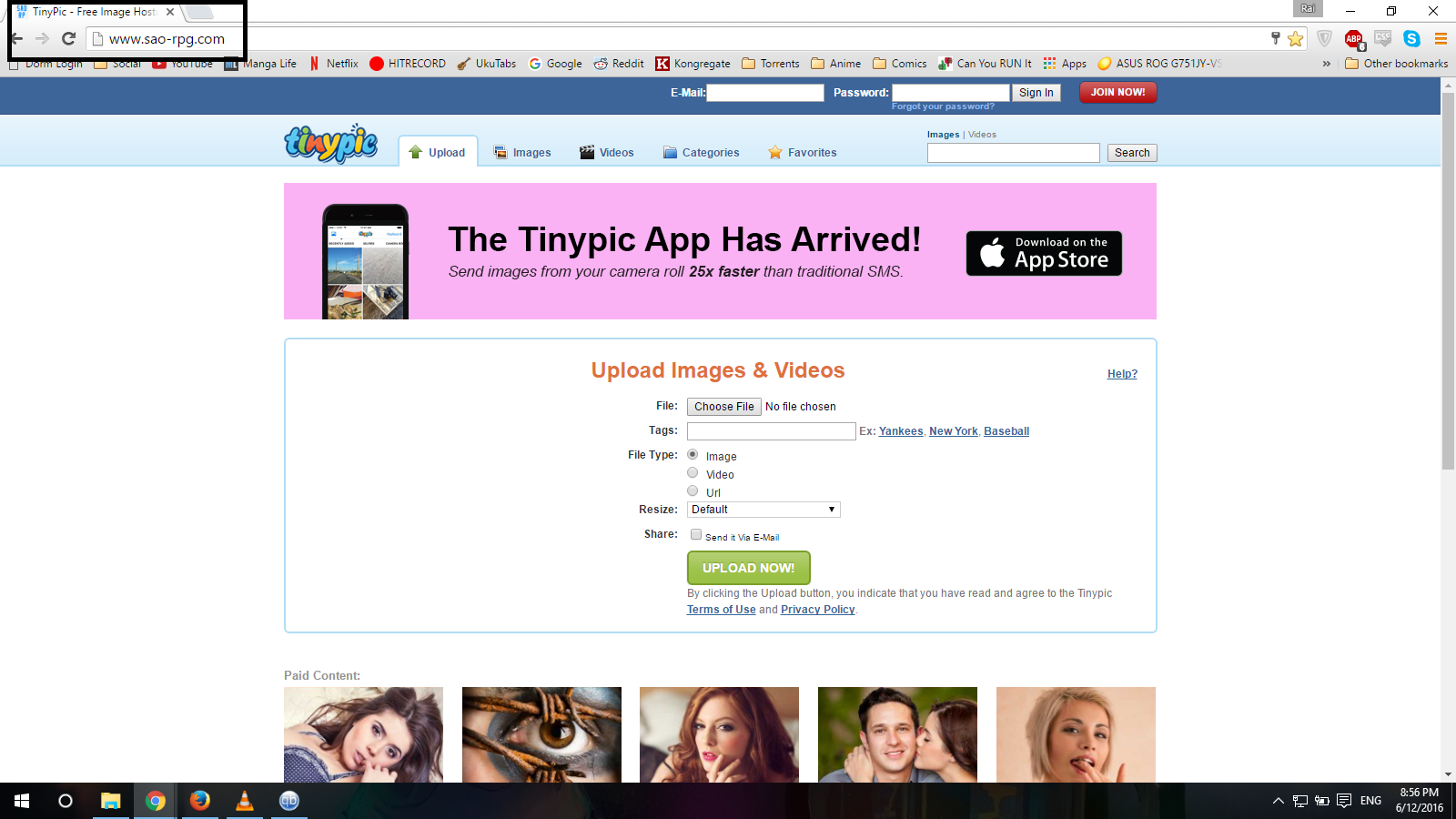1456x819 pixels.
Task: Expand the Comics bookmark folder
Action: pyautogui.click(x=900, y=64)
